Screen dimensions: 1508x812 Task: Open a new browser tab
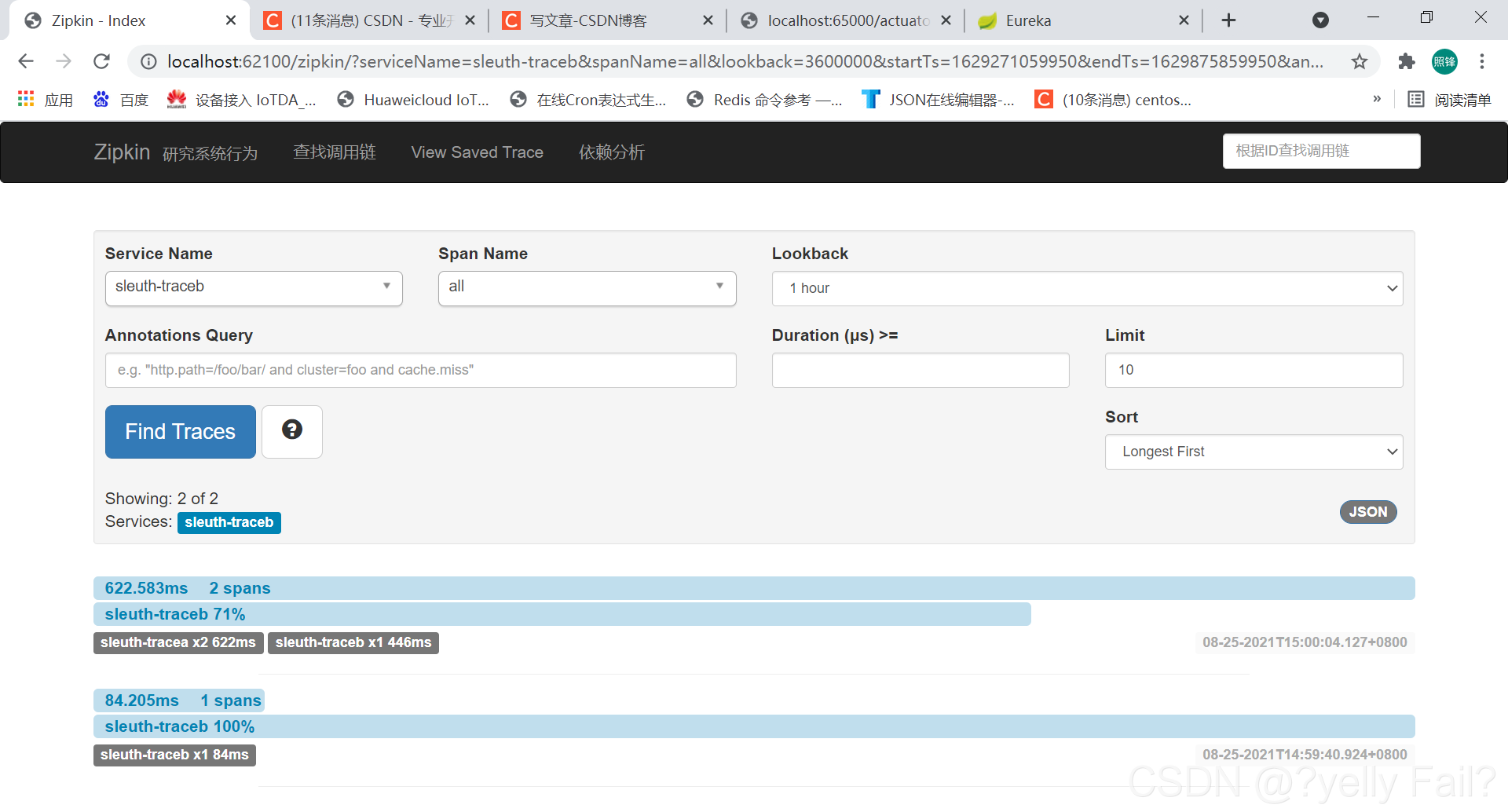coord(1229,20)
